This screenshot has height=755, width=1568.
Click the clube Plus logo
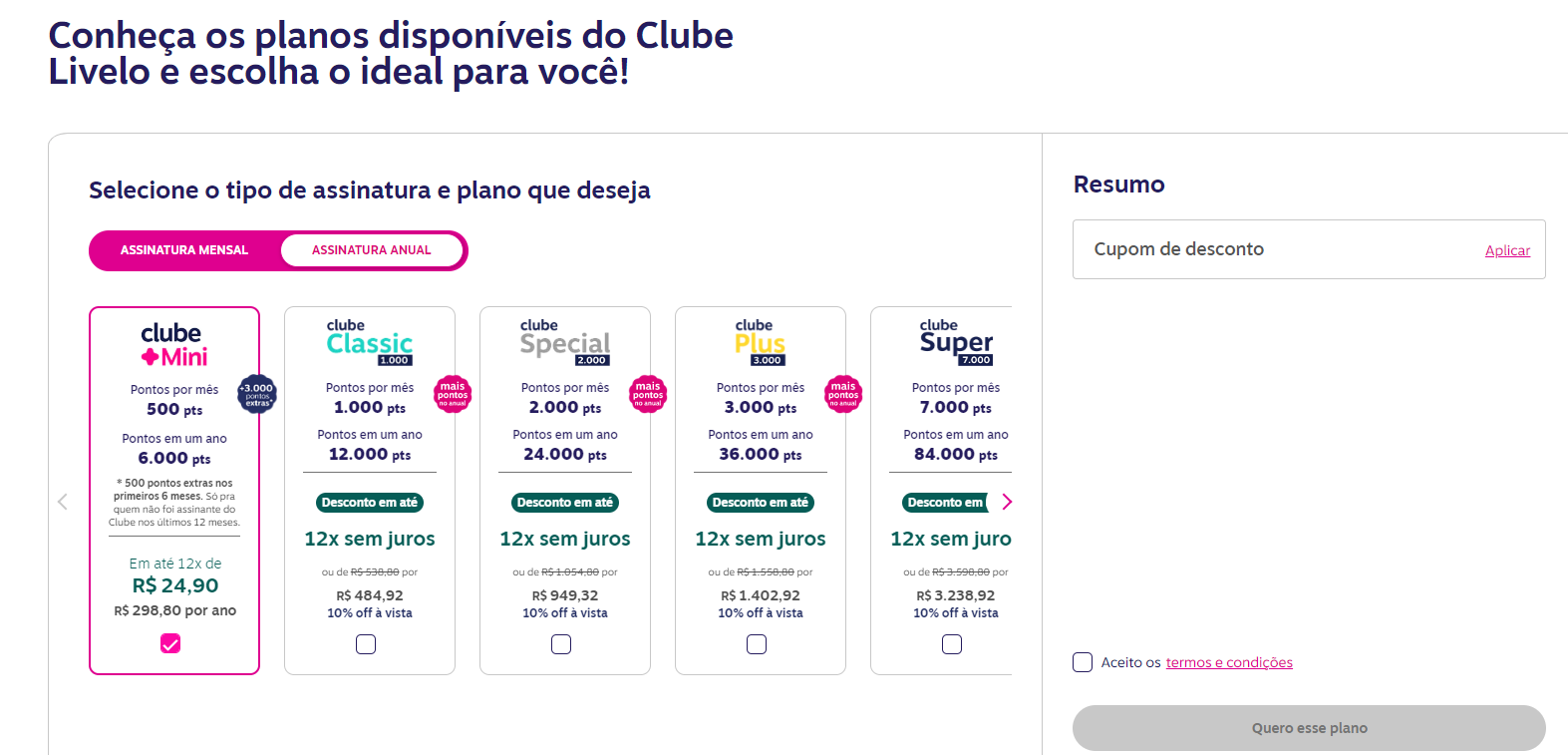761,342
